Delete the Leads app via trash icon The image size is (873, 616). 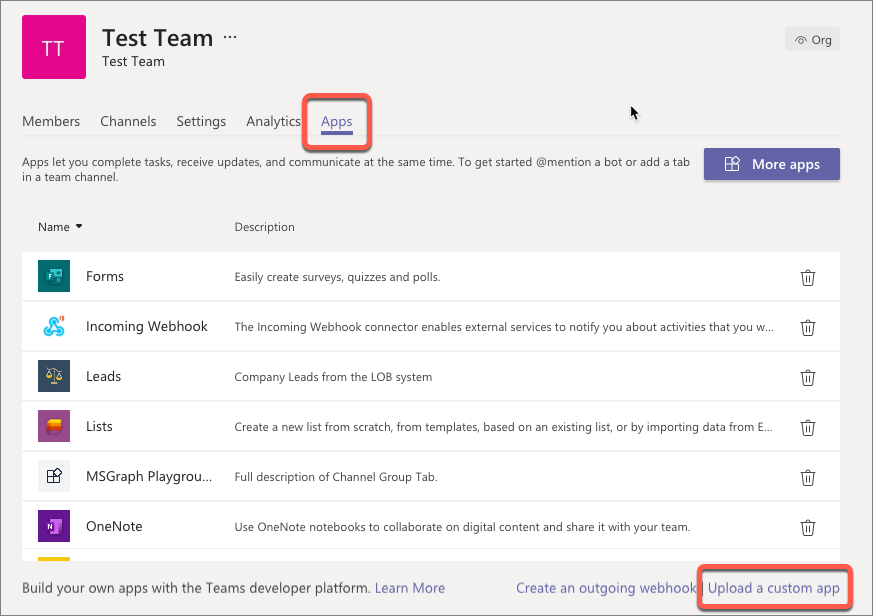point(808,378)
